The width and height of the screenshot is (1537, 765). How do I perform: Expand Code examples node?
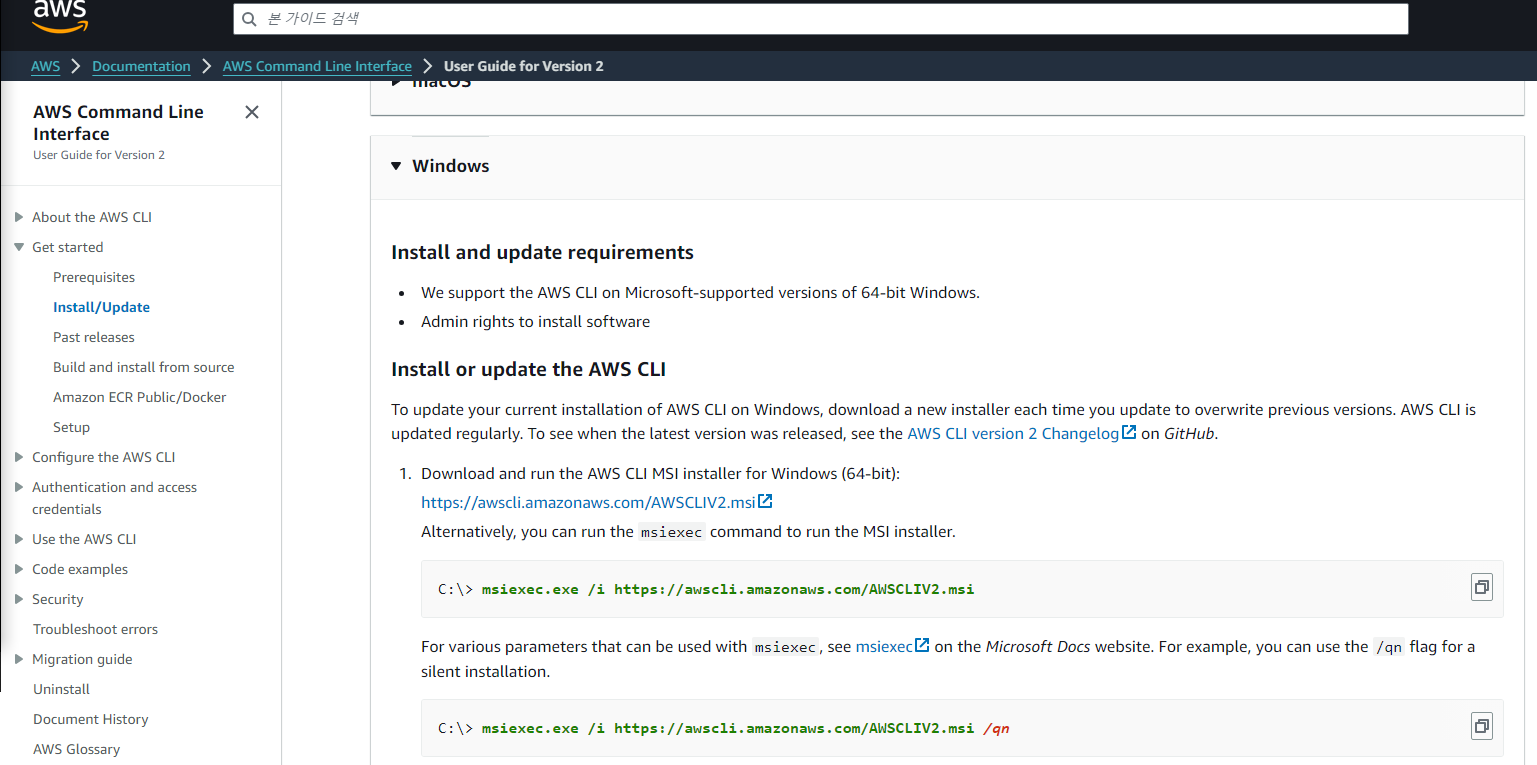click(18, 569)
